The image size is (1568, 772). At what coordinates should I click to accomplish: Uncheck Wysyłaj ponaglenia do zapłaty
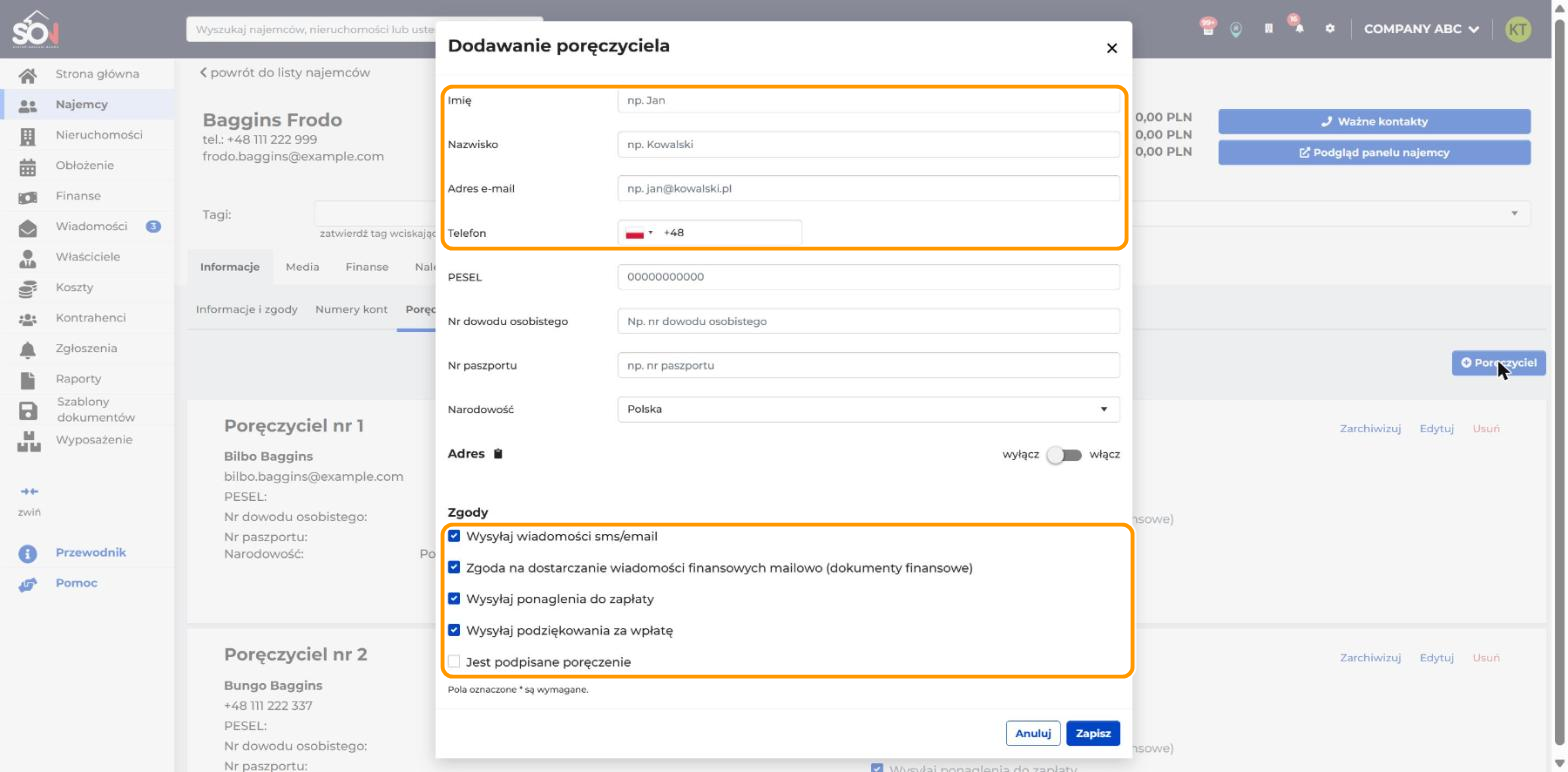coord(455,599)
